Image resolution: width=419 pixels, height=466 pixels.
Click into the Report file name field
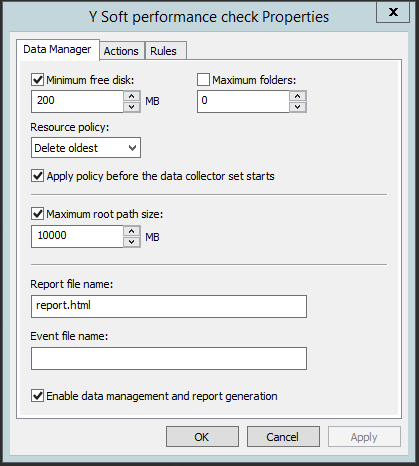[169, 306]
